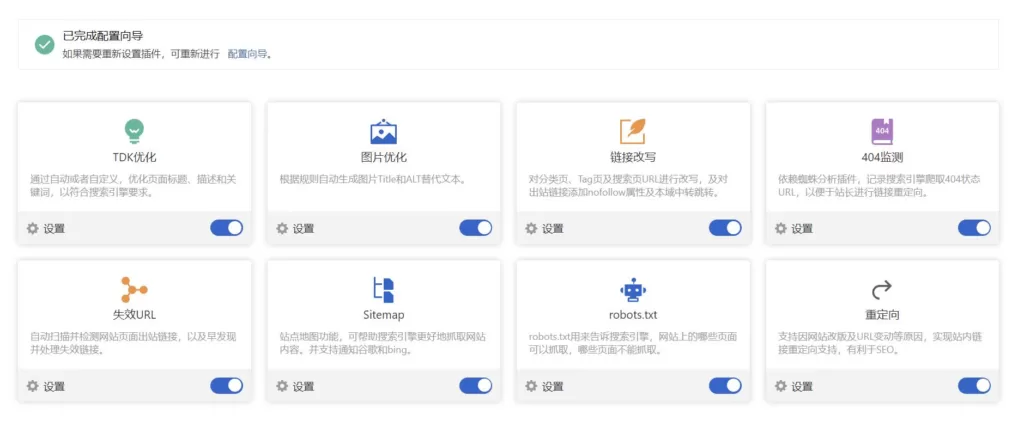The height and width of the screenshot is (444, 1024).
Task: Click the gear icon under 404监测
Action: click(782, 229)
